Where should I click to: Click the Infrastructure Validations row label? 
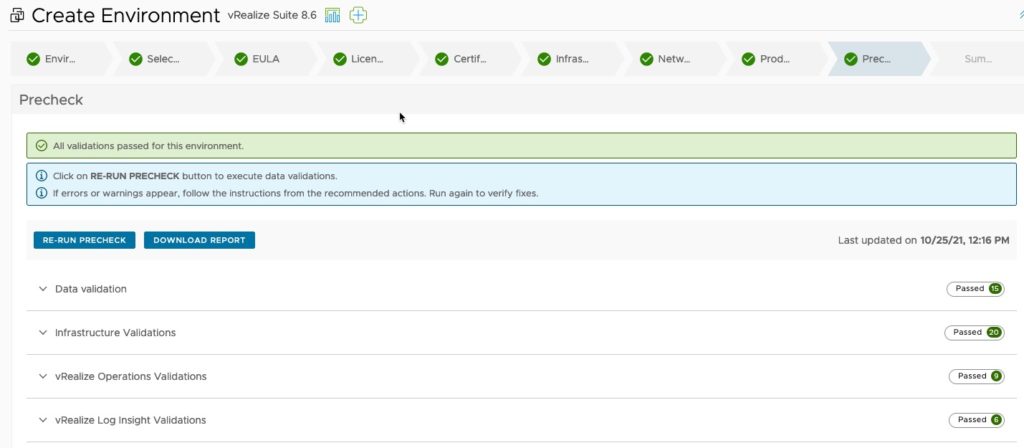tap(116, 332)
